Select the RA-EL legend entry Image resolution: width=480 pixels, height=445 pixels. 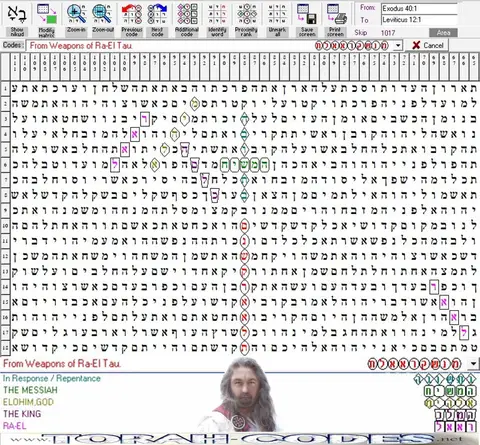tap(14, 426)
